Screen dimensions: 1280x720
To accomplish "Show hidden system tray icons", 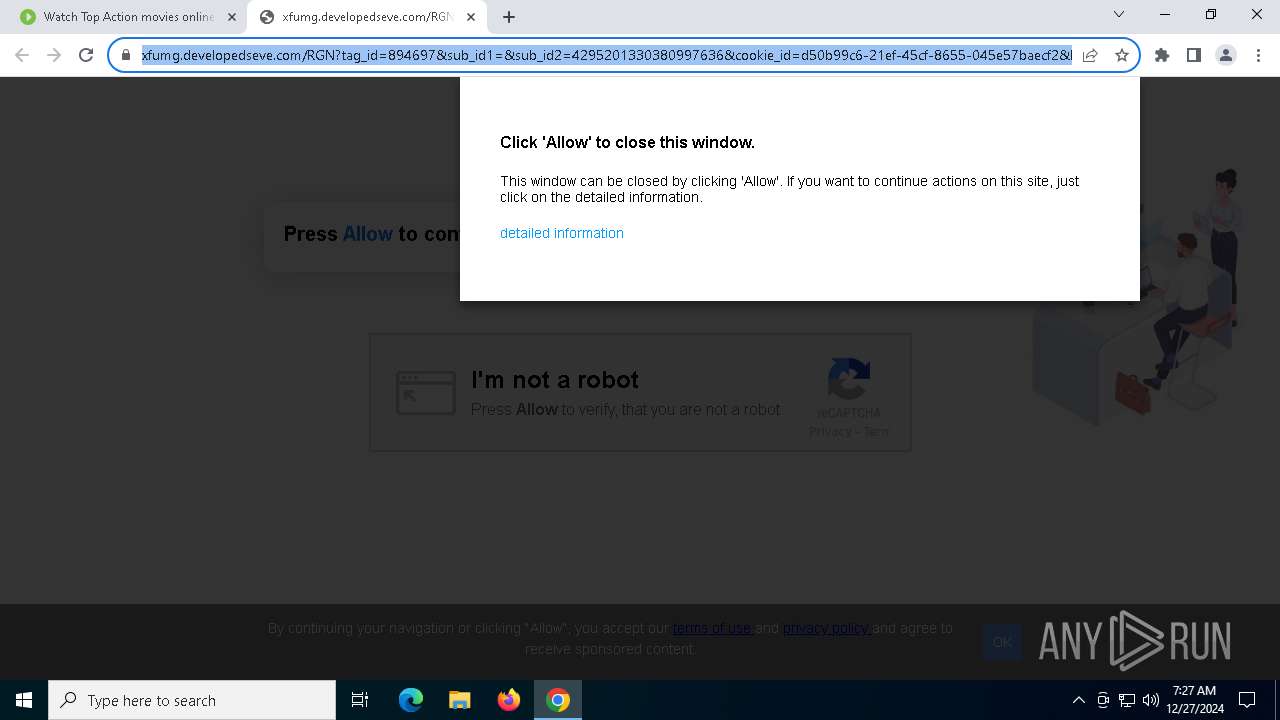I will [1078, 700].
